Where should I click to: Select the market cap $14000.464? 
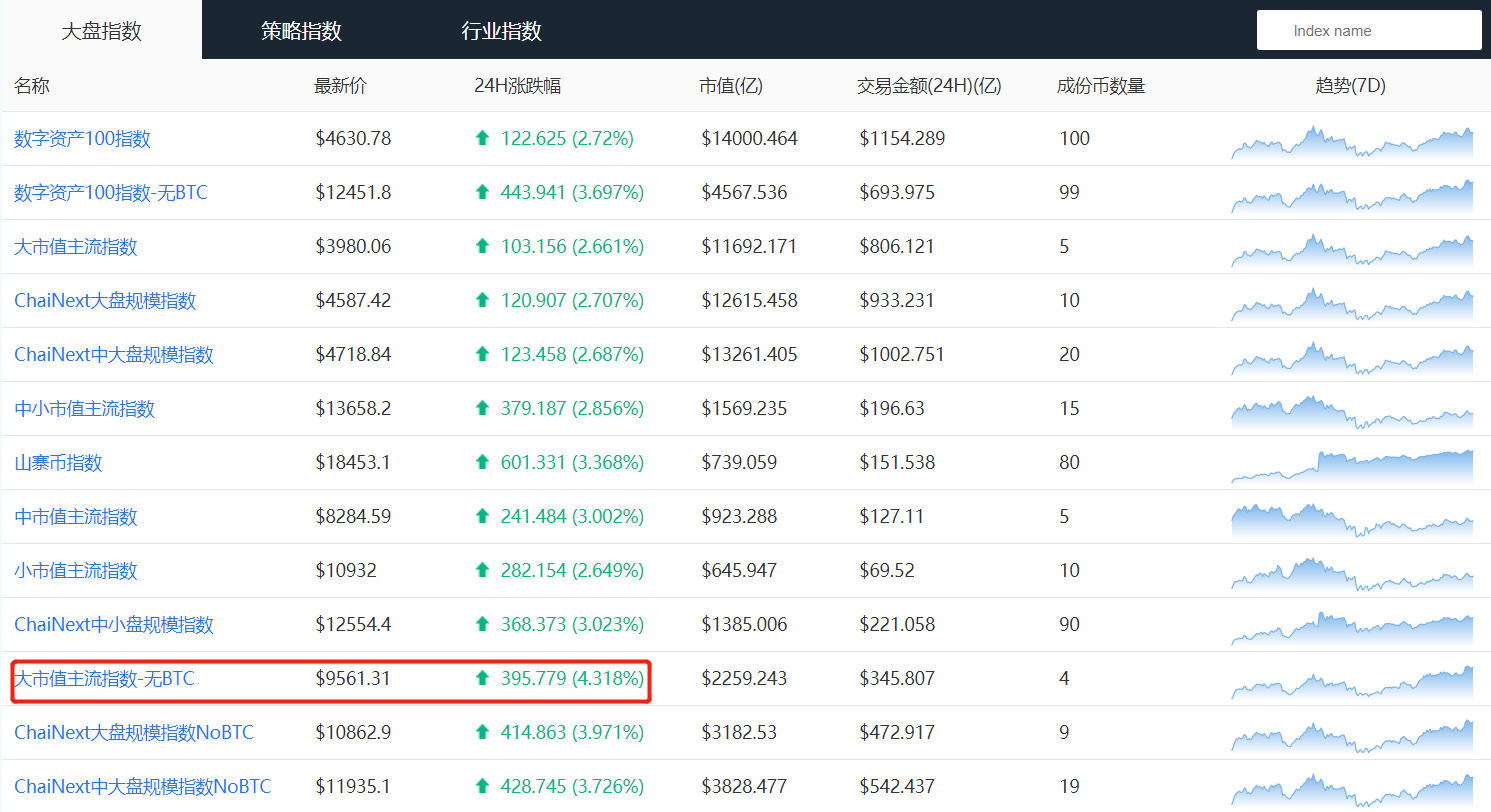coord(750,139)
